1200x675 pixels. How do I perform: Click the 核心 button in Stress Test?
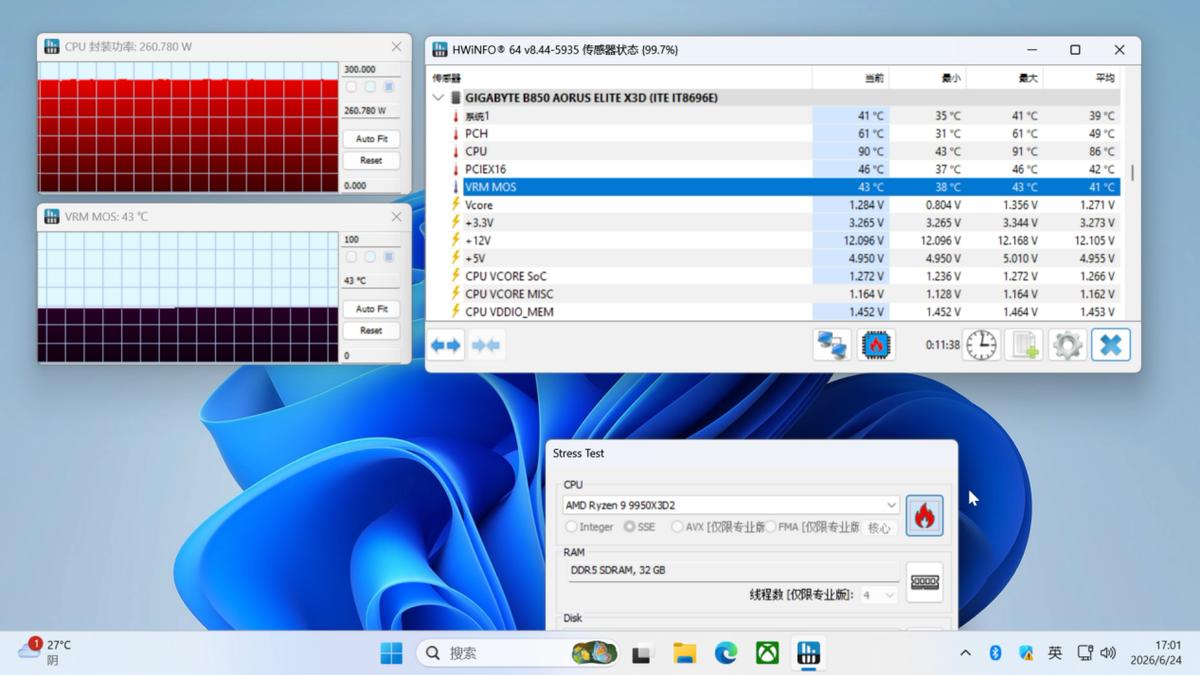pyautogui.click(x=879, y=528)
